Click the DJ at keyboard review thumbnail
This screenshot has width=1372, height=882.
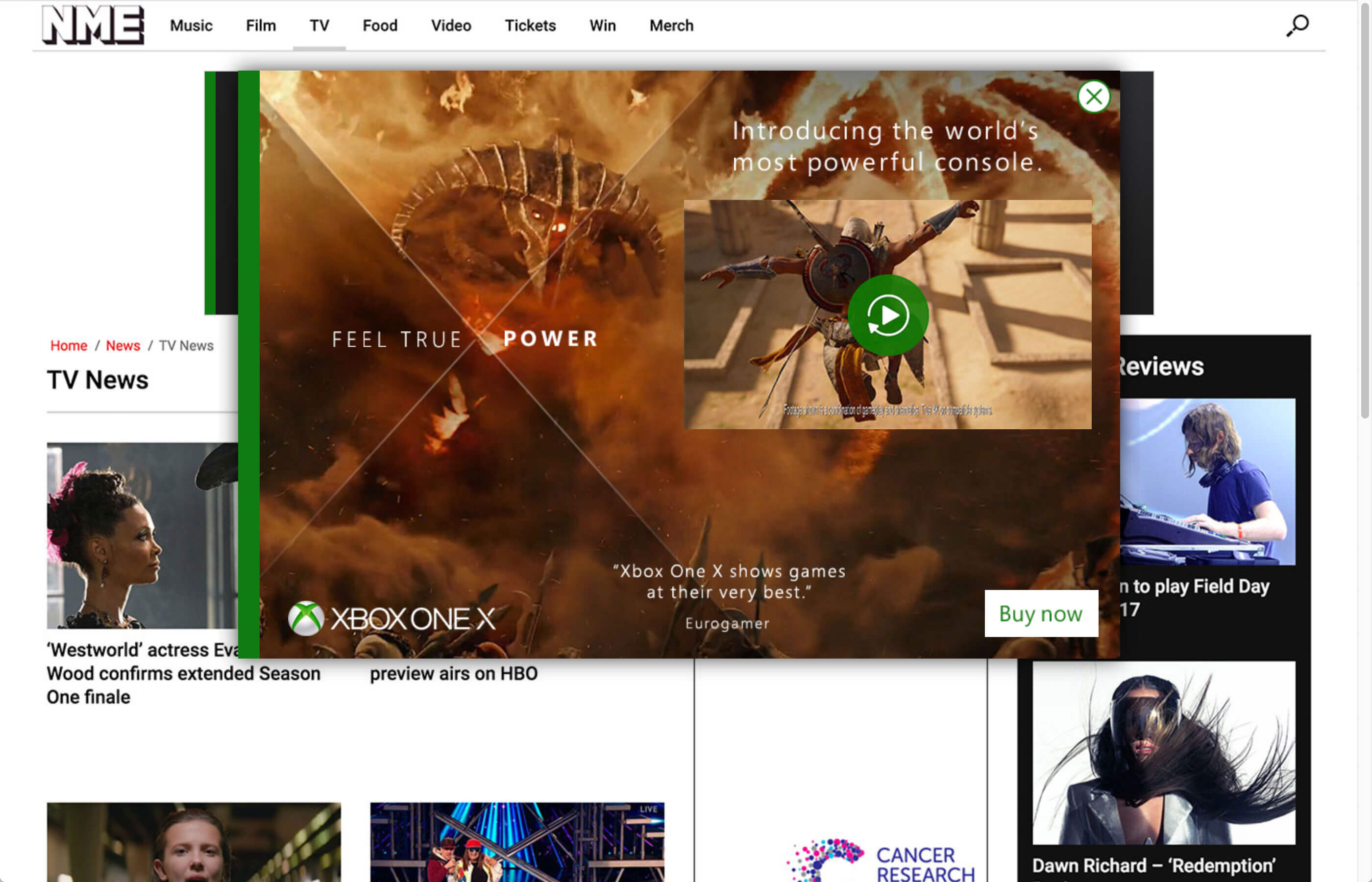[1207, 482]
